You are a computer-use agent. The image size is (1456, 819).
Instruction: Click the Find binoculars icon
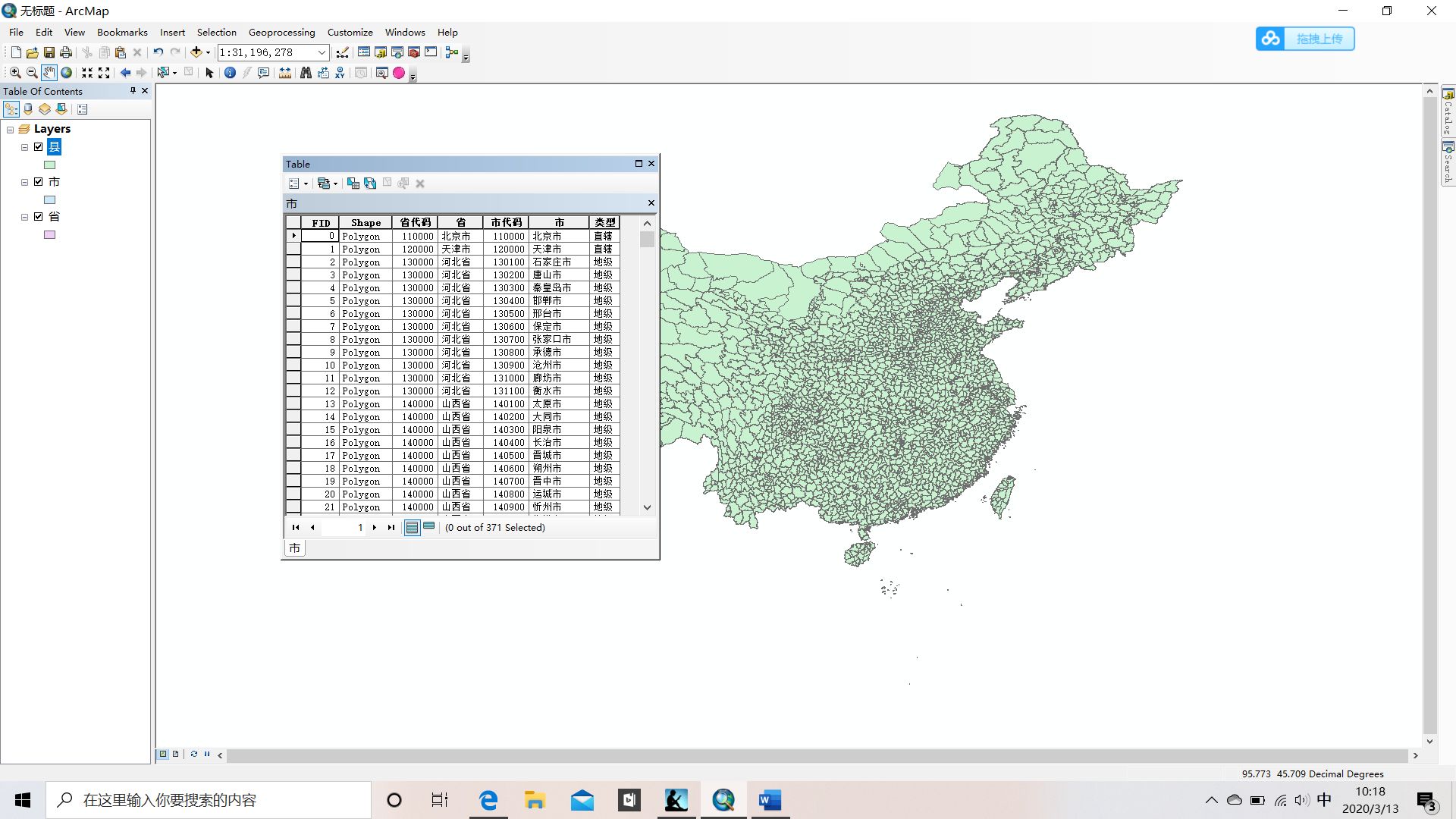[x=306, y=73]
